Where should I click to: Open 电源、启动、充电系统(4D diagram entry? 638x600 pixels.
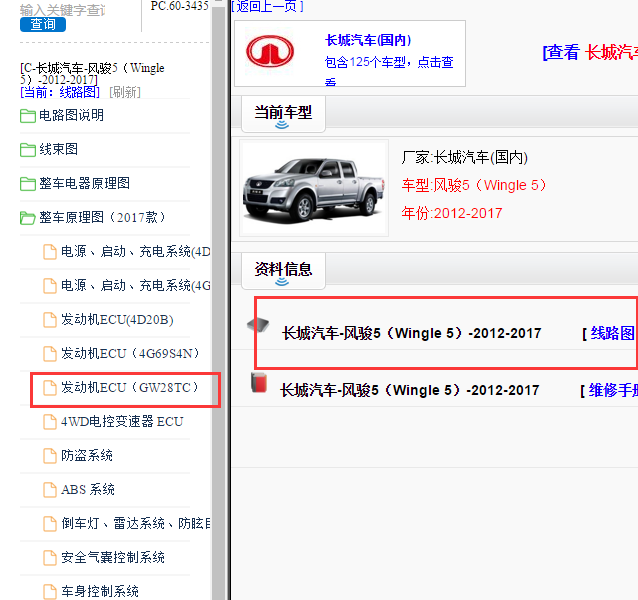135,252
